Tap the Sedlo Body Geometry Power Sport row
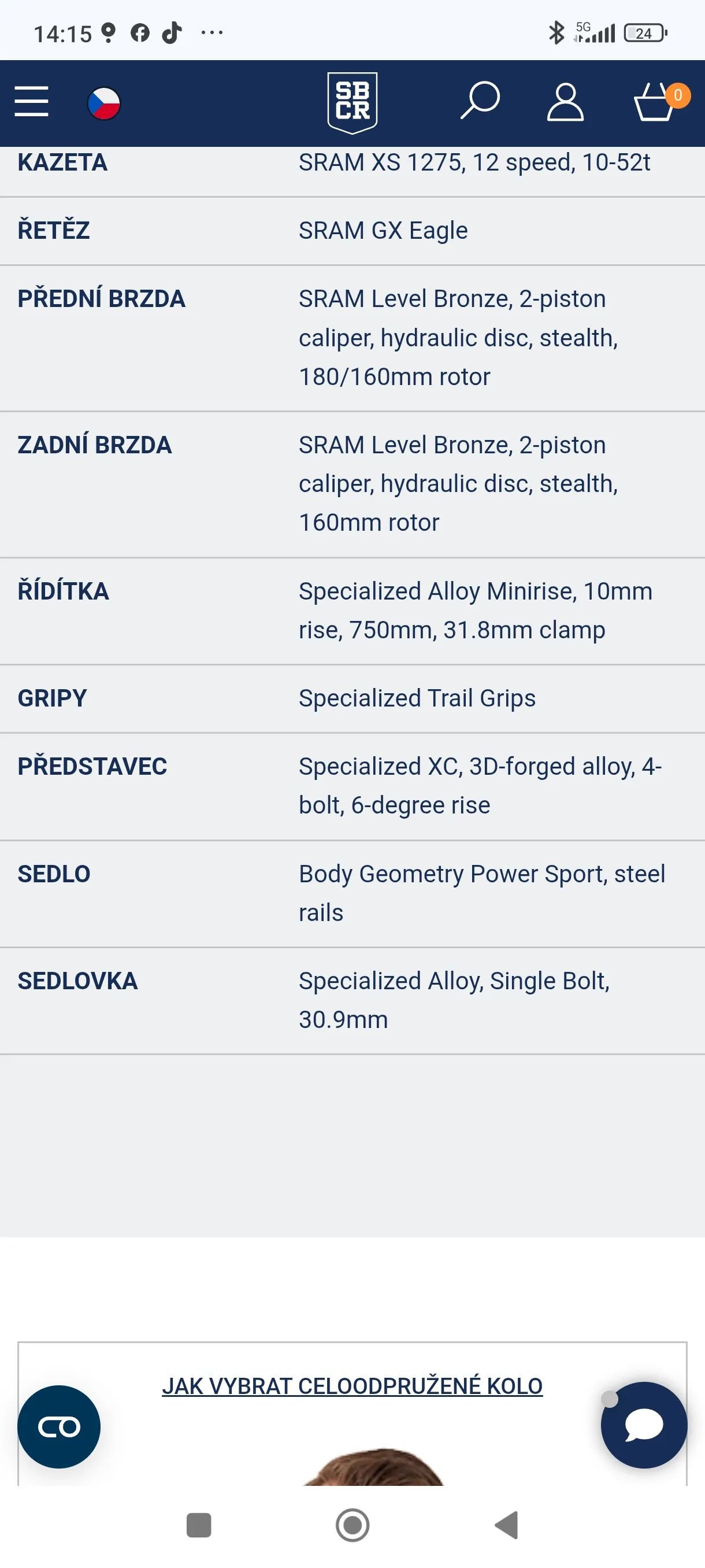 (x=352, y=894)
